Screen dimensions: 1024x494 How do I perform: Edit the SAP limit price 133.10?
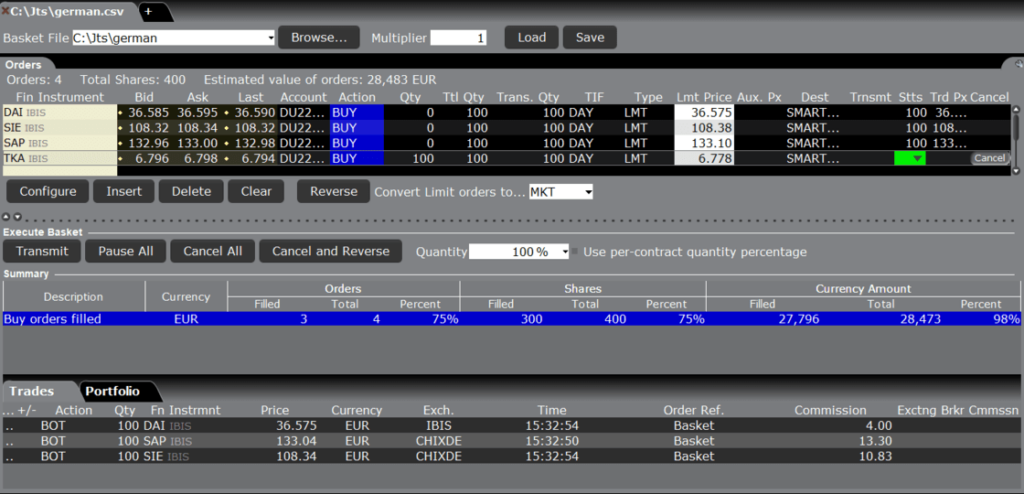click(703, 142)
